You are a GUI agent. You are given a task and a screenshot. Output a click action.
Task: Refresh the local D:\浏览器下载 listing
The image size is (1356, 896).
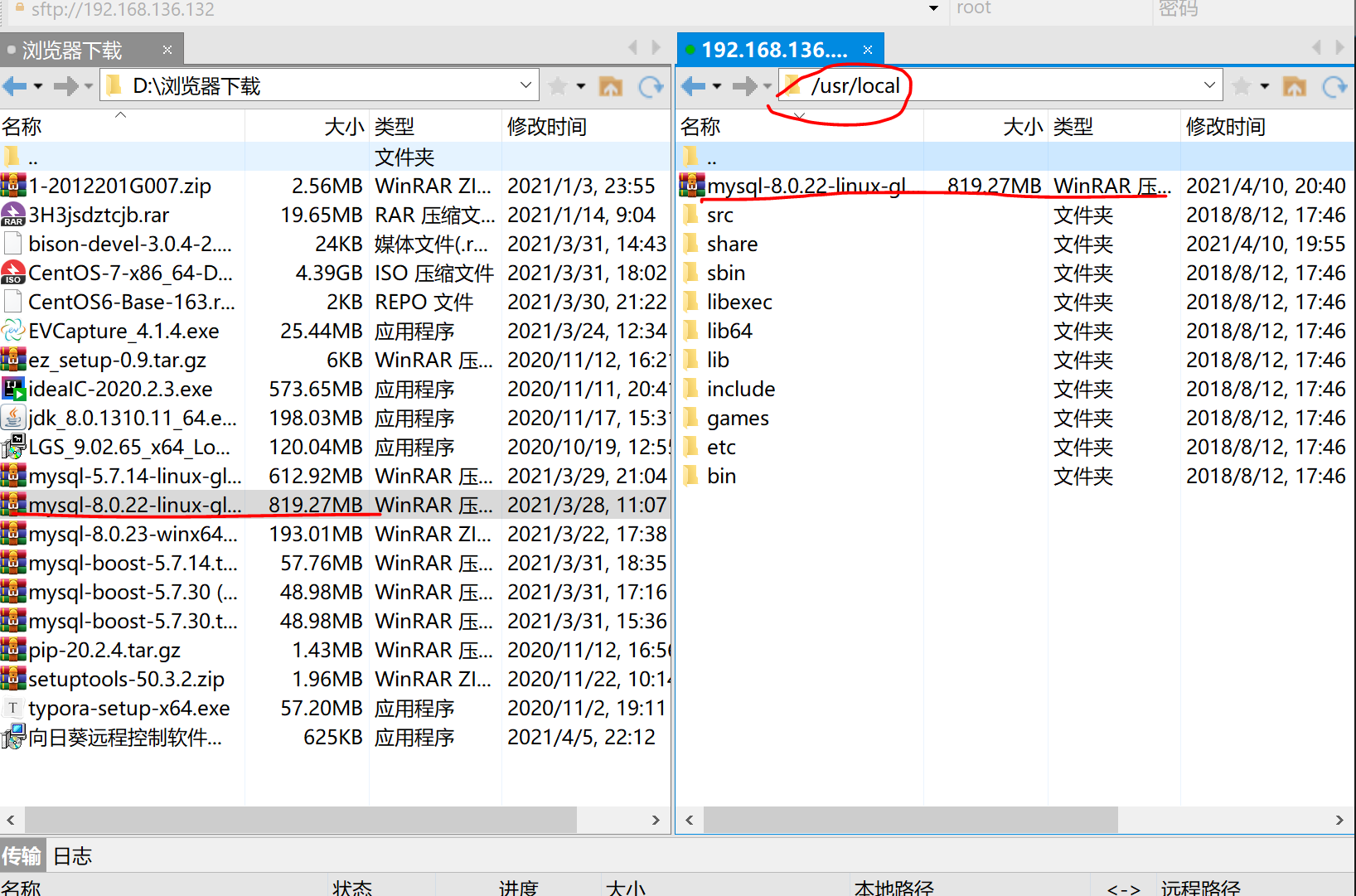click(651, 85)
